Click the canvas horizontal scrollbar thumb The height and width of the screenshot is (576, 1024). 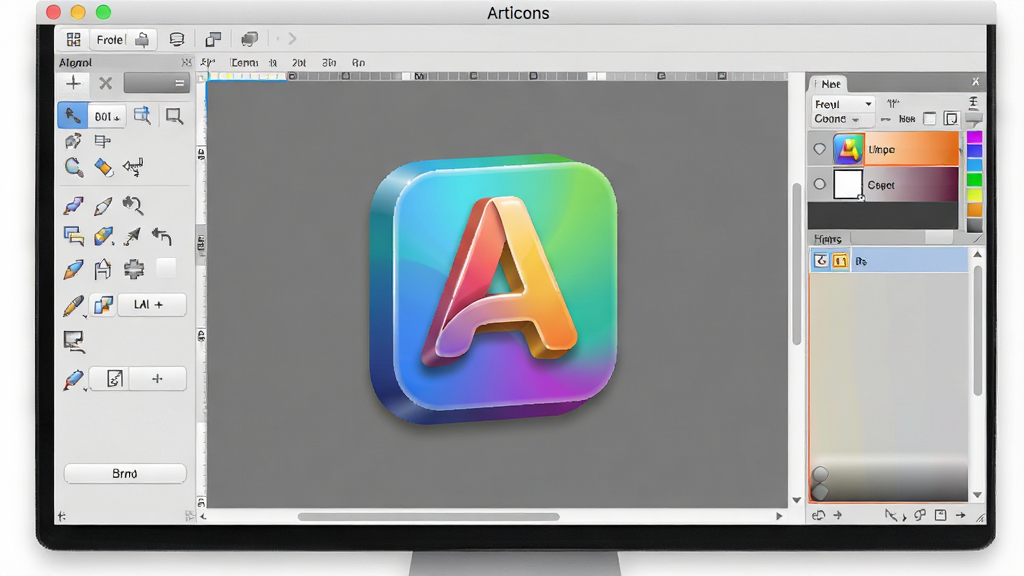click(428, 517)
